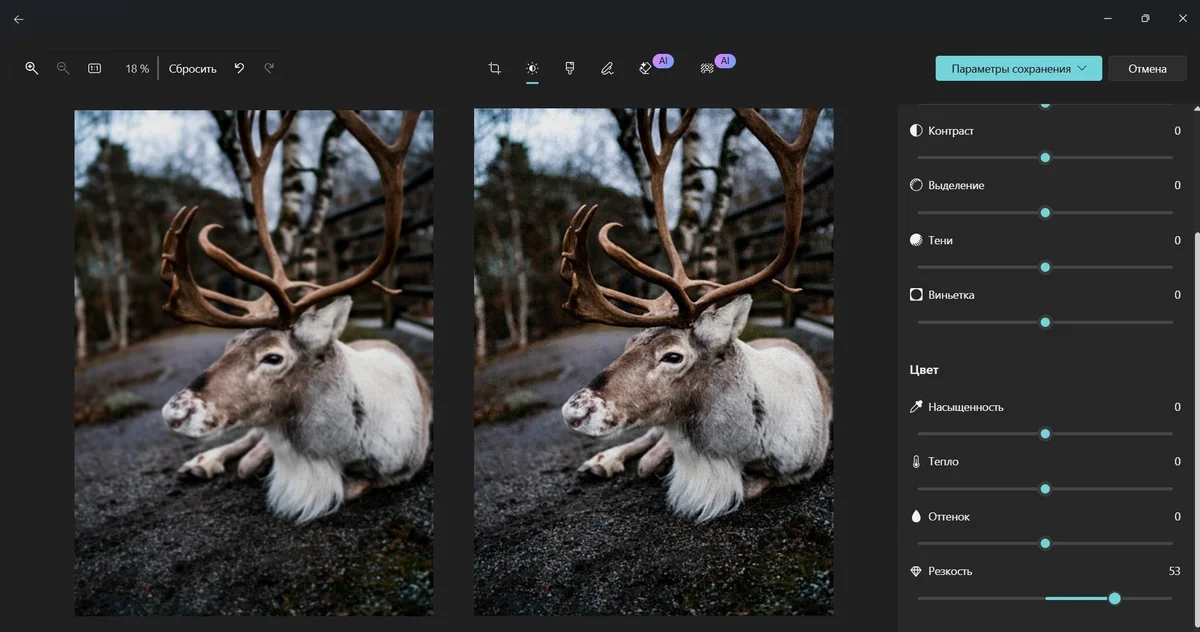The image size is (1200, 632).
Task: Click the Резкость slider handle
Action: 1114,598
